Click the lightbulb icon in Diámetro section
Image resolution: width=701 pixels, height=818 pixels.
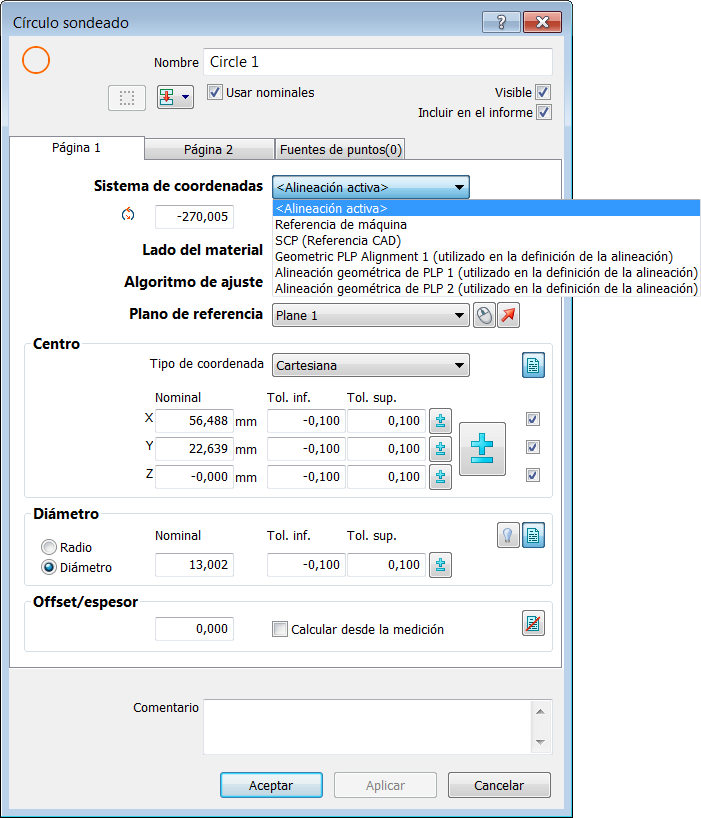click(508, 535)
